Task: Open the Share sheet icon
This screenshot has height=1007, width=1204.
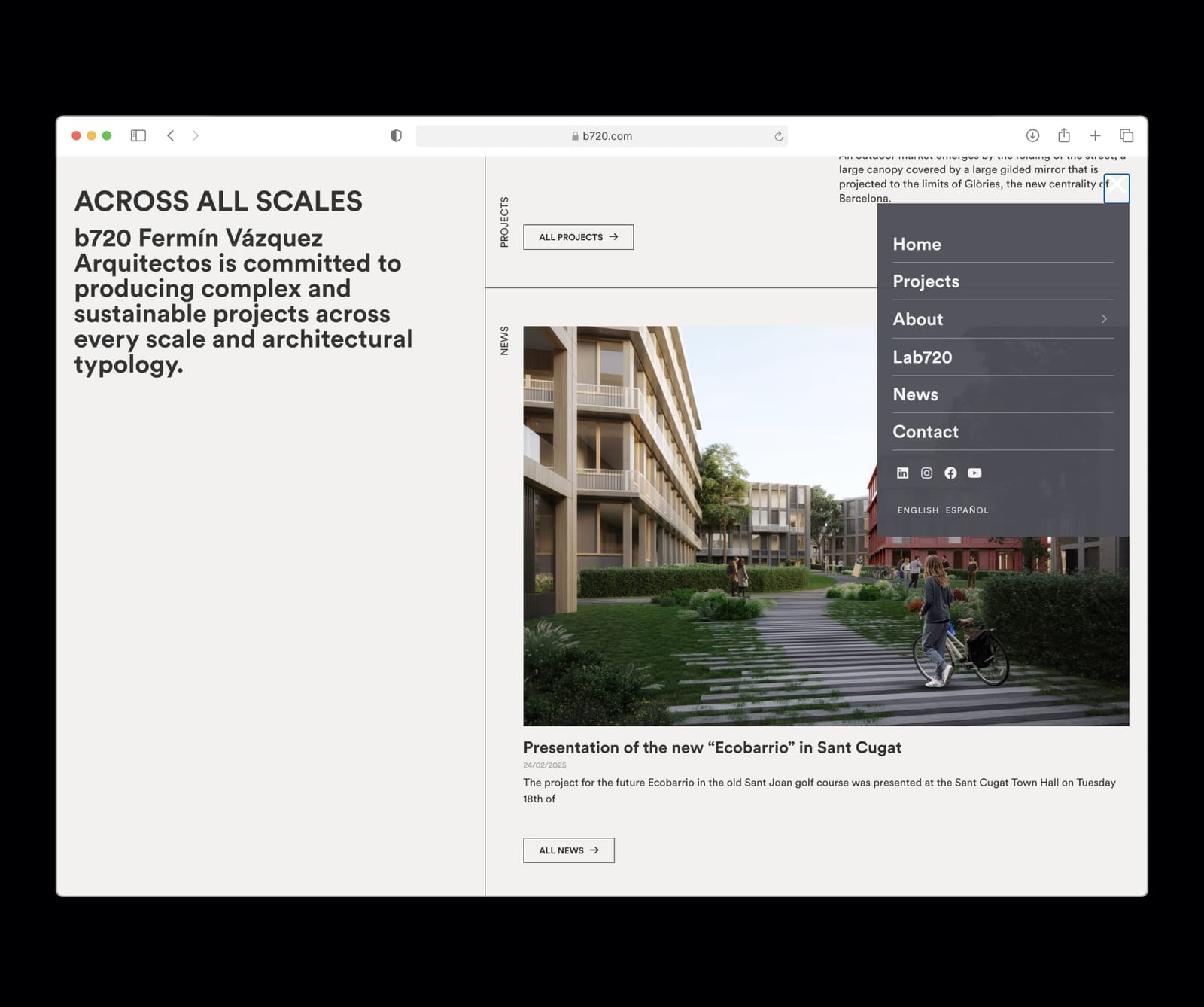Action: pos(1064,135)
